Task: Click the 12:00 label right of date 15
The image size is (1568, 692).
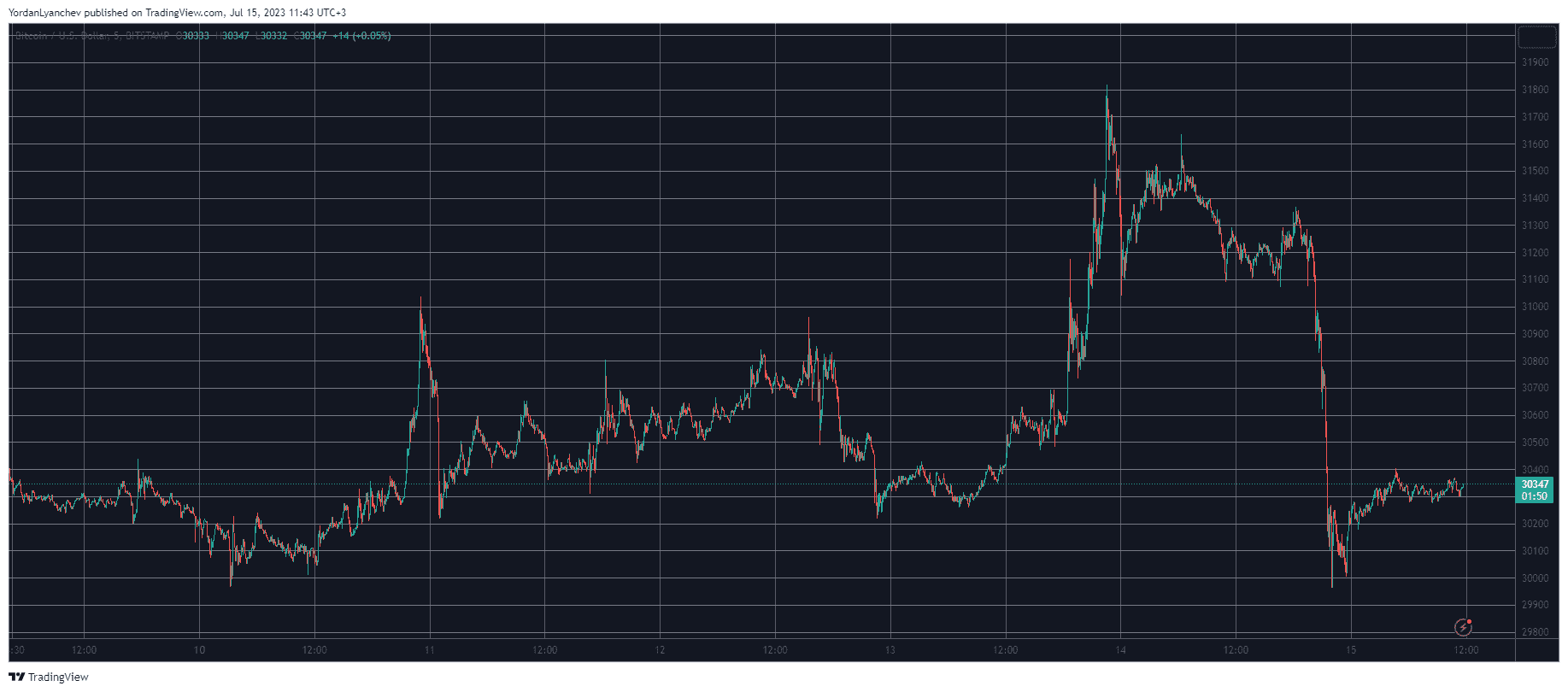Action: click(1466, 650)
